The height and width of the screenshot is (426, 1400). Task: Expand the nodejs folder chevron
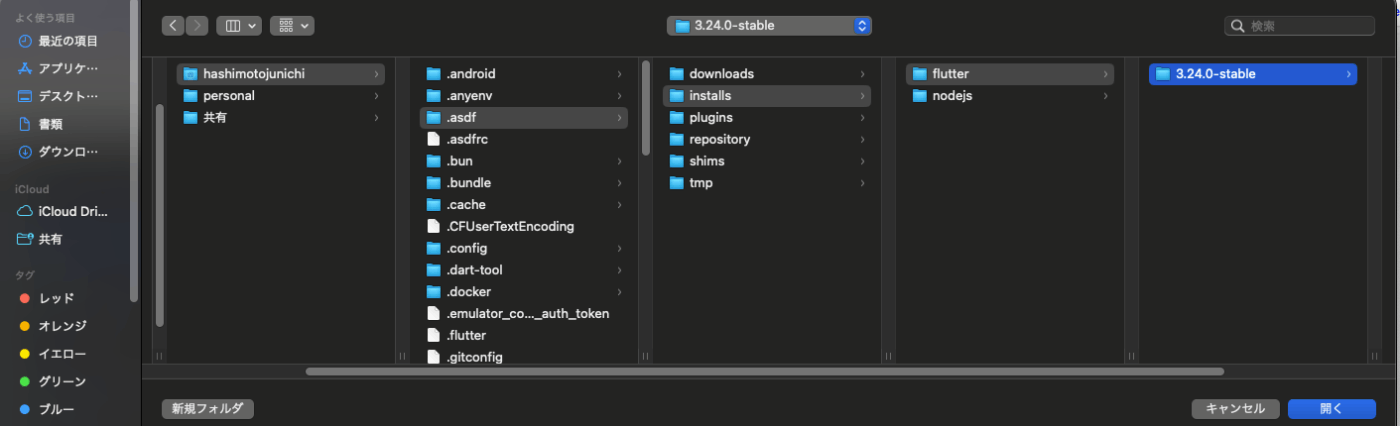coord(1105,96)
